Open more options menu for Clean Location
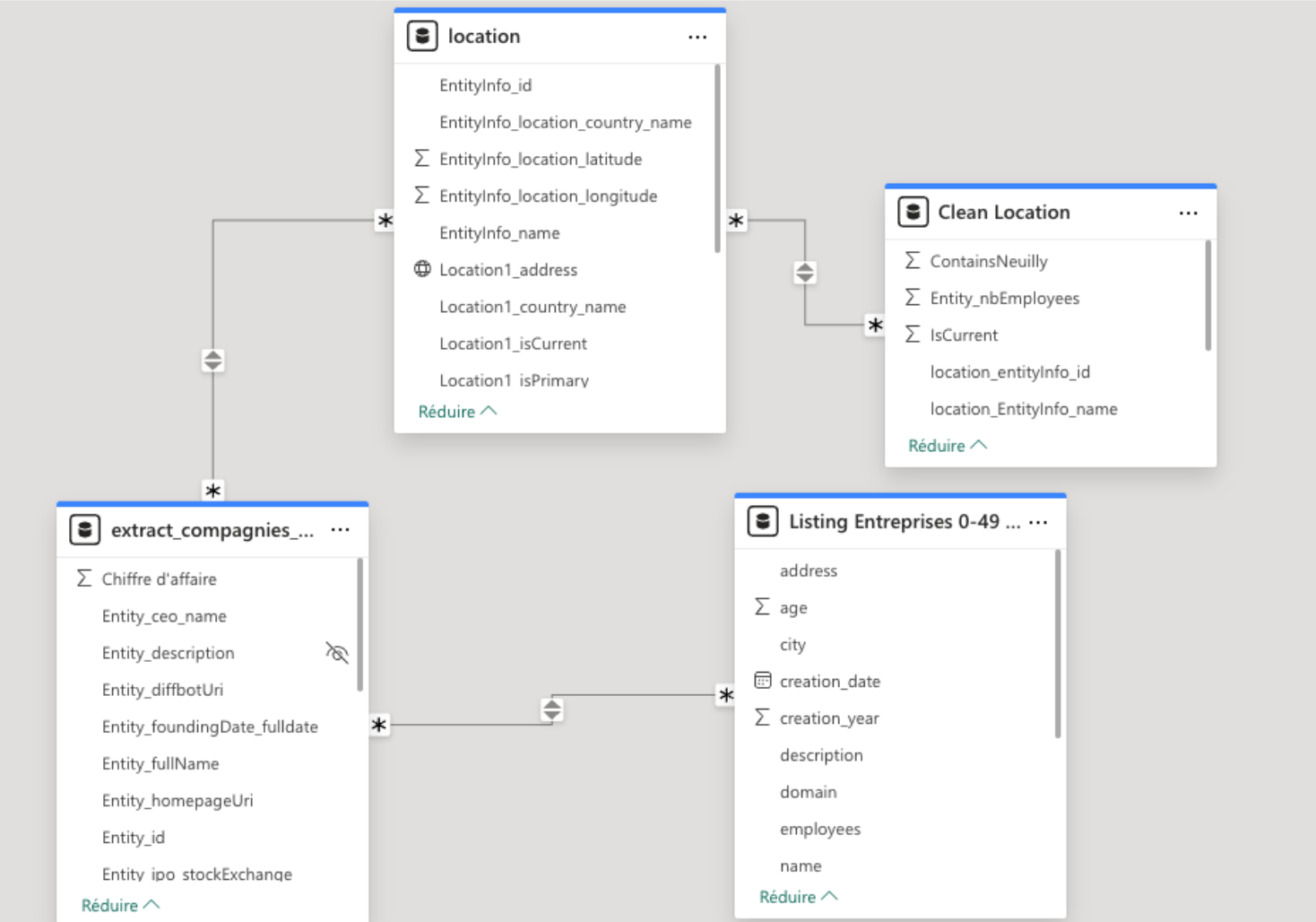 coord(1188,213)
